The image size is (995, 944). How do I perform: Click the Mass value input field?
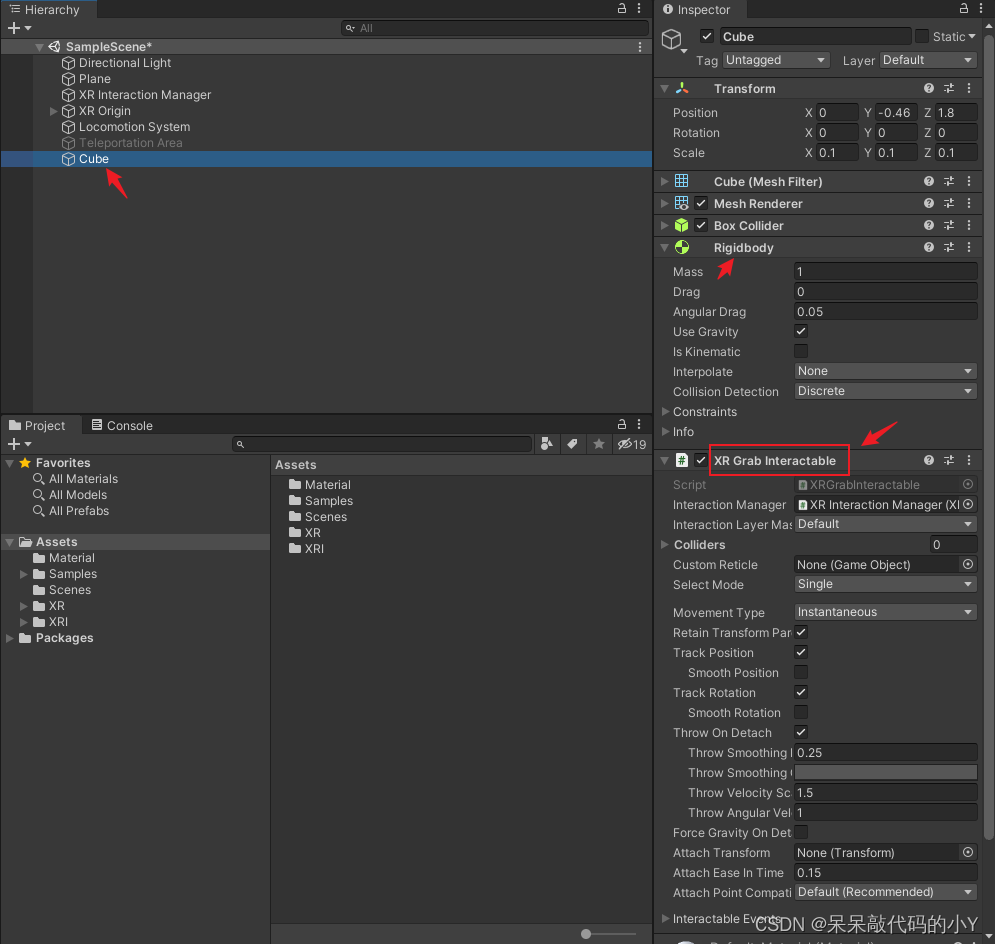(885, 272)
